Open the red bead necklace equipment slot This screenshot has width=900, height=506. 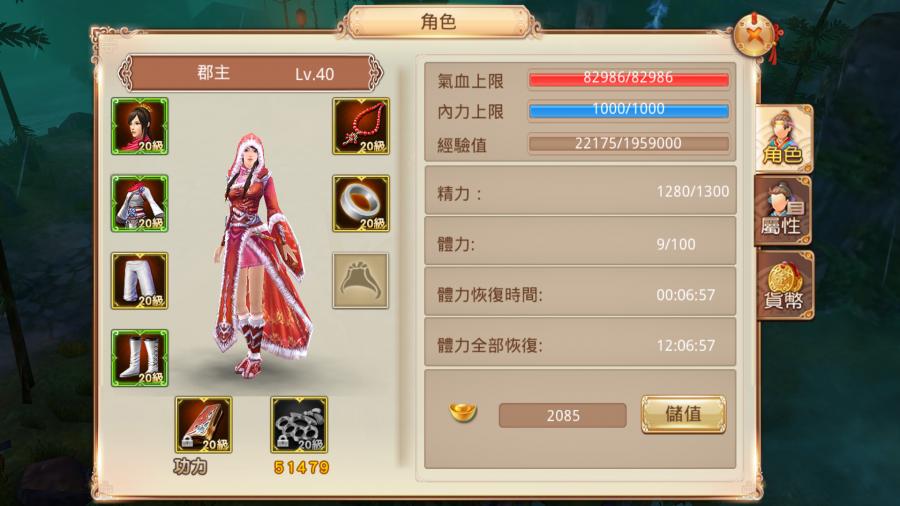pyautogui.click(x=360, y=126)
